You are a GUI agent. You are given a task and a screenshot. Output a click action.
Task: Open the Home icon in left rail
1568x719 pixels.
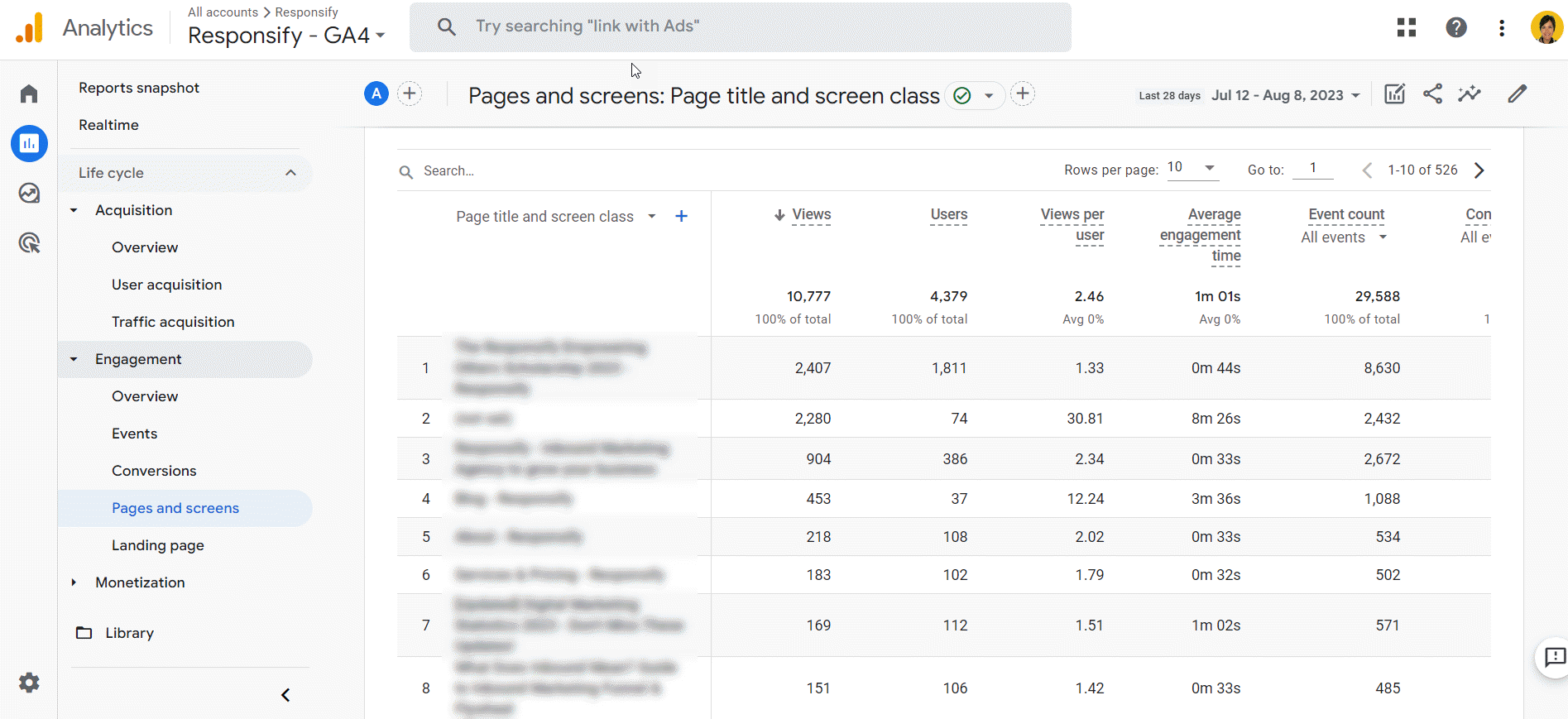[x=29, y=93]
